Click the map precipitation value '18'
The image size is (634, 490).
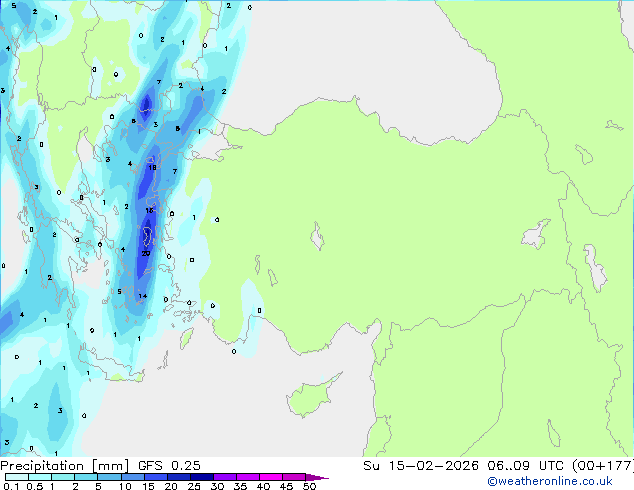coord(152,167)
